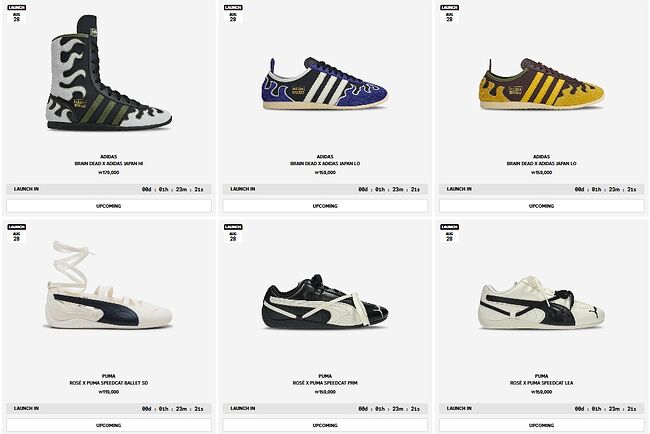Click Launch Aug 28 badge on high-top boot card
Screen dimensions: 650x434
pos(17,14)
